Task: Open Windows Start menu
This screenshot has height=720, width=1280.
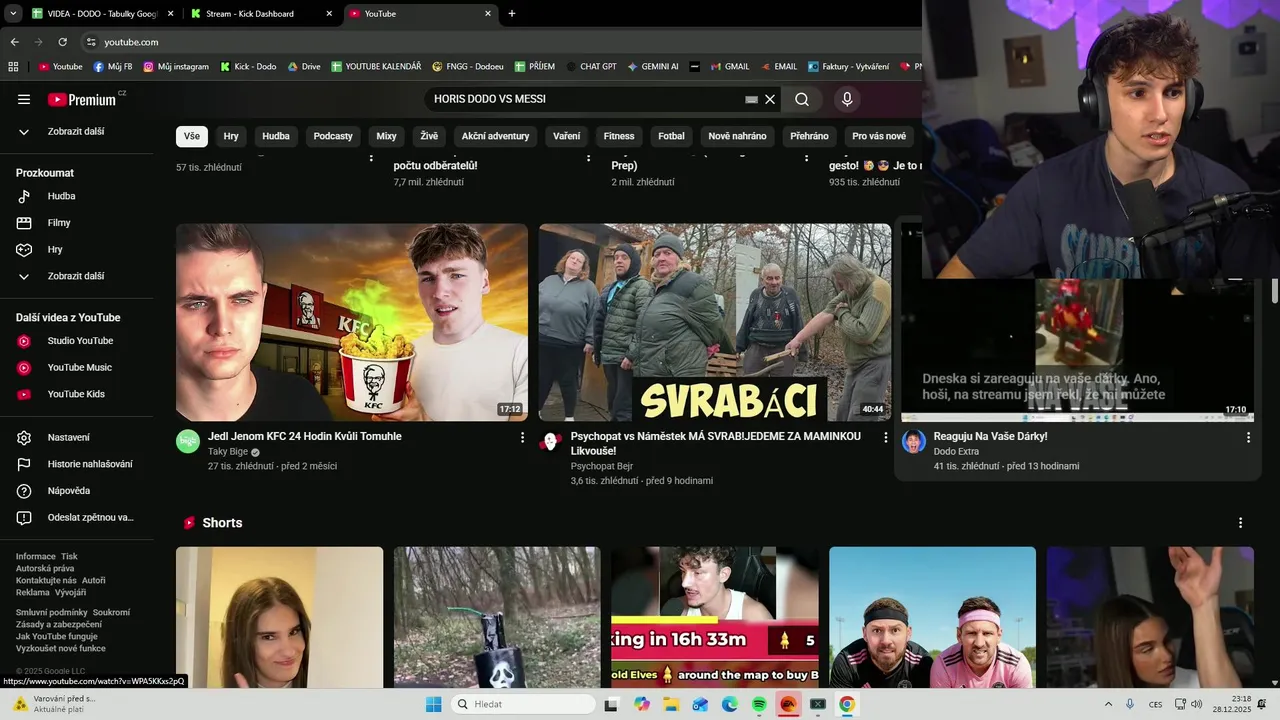Action: (433, 704)
